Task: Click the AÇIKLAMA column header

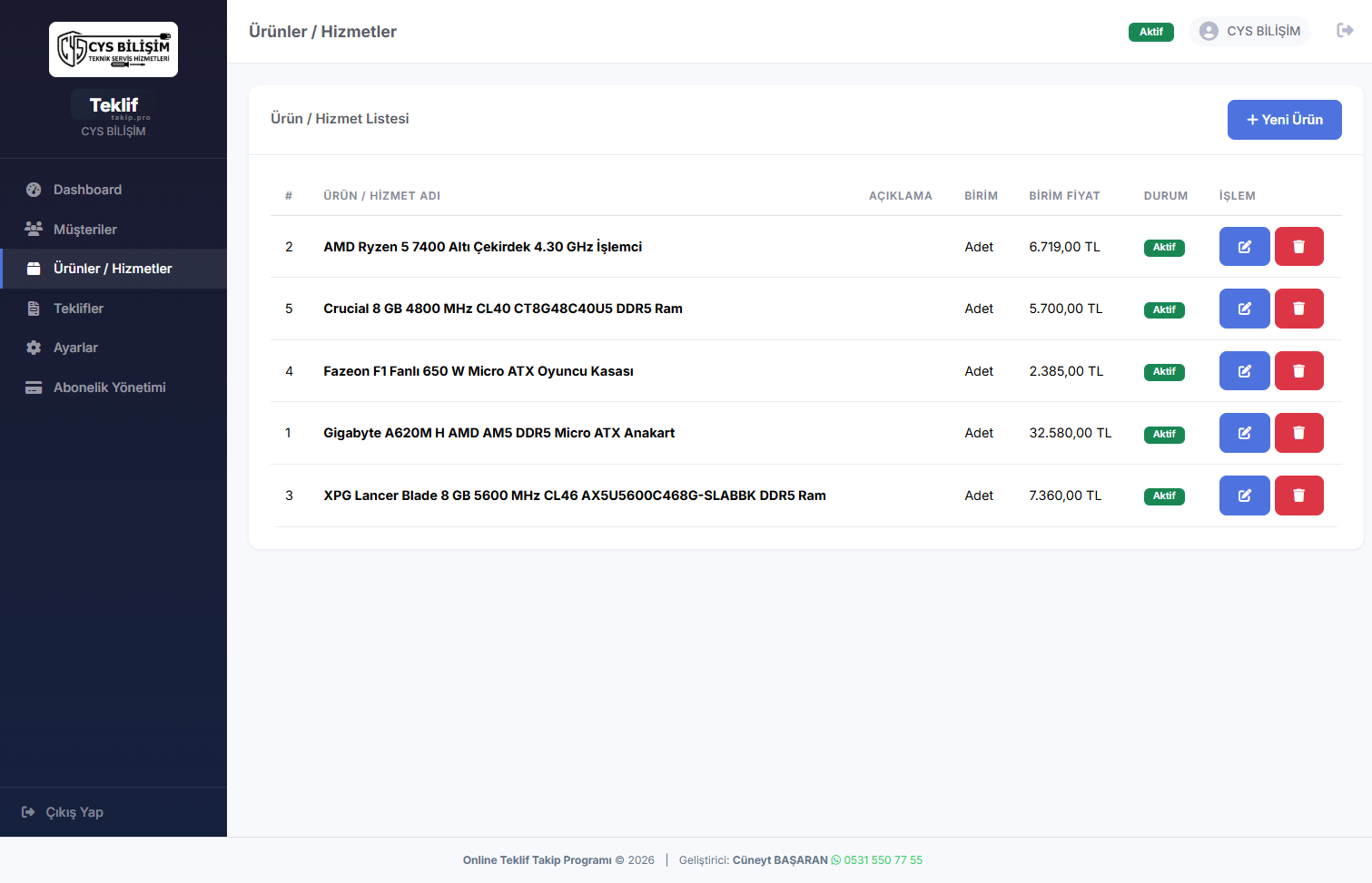Action: tap(901, 196)
